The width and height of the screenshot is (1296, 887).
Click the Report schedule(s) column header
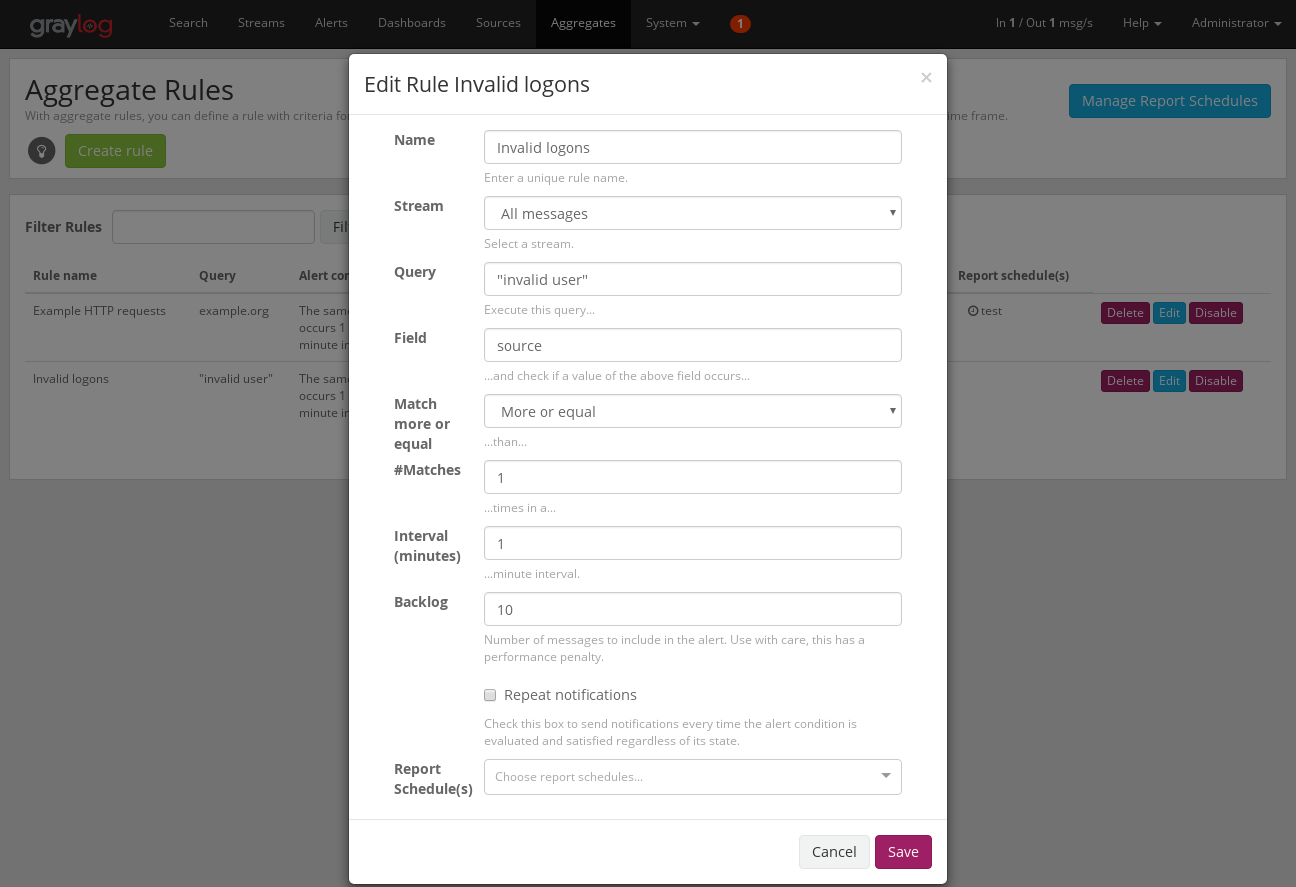tap(1013, 275)
